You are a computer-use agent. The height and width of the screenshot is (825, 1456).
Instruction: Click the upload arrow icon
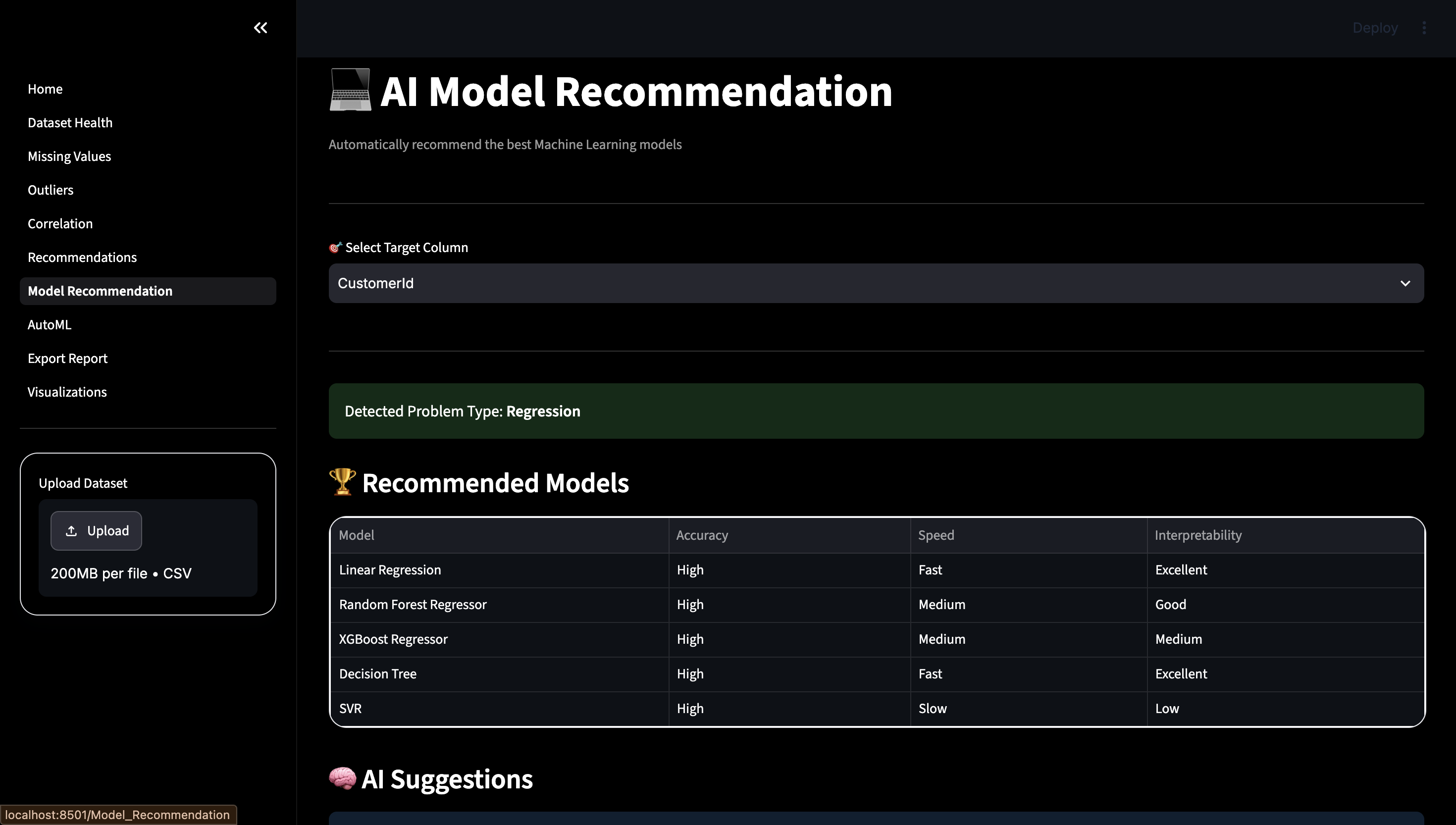click(x=71, y=531)
